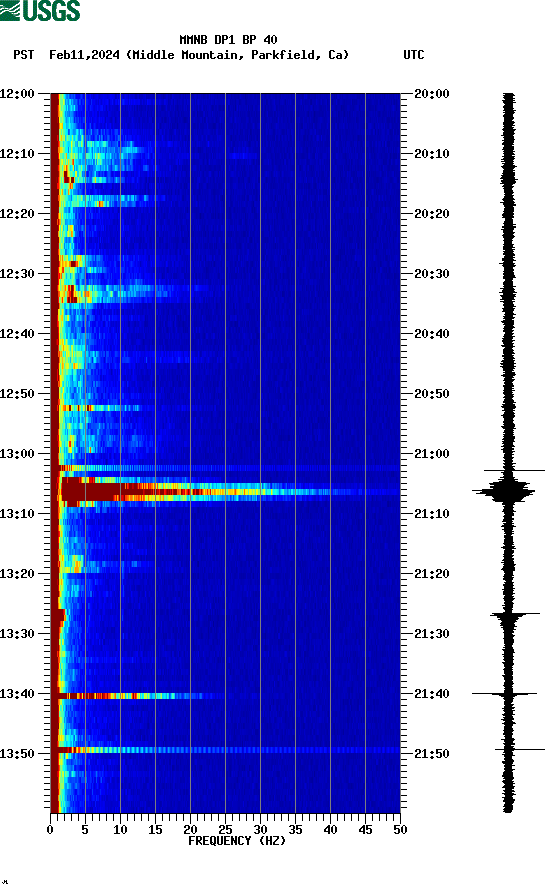
Task: Click the 13:10 PST time label
Action: point(17,514)
